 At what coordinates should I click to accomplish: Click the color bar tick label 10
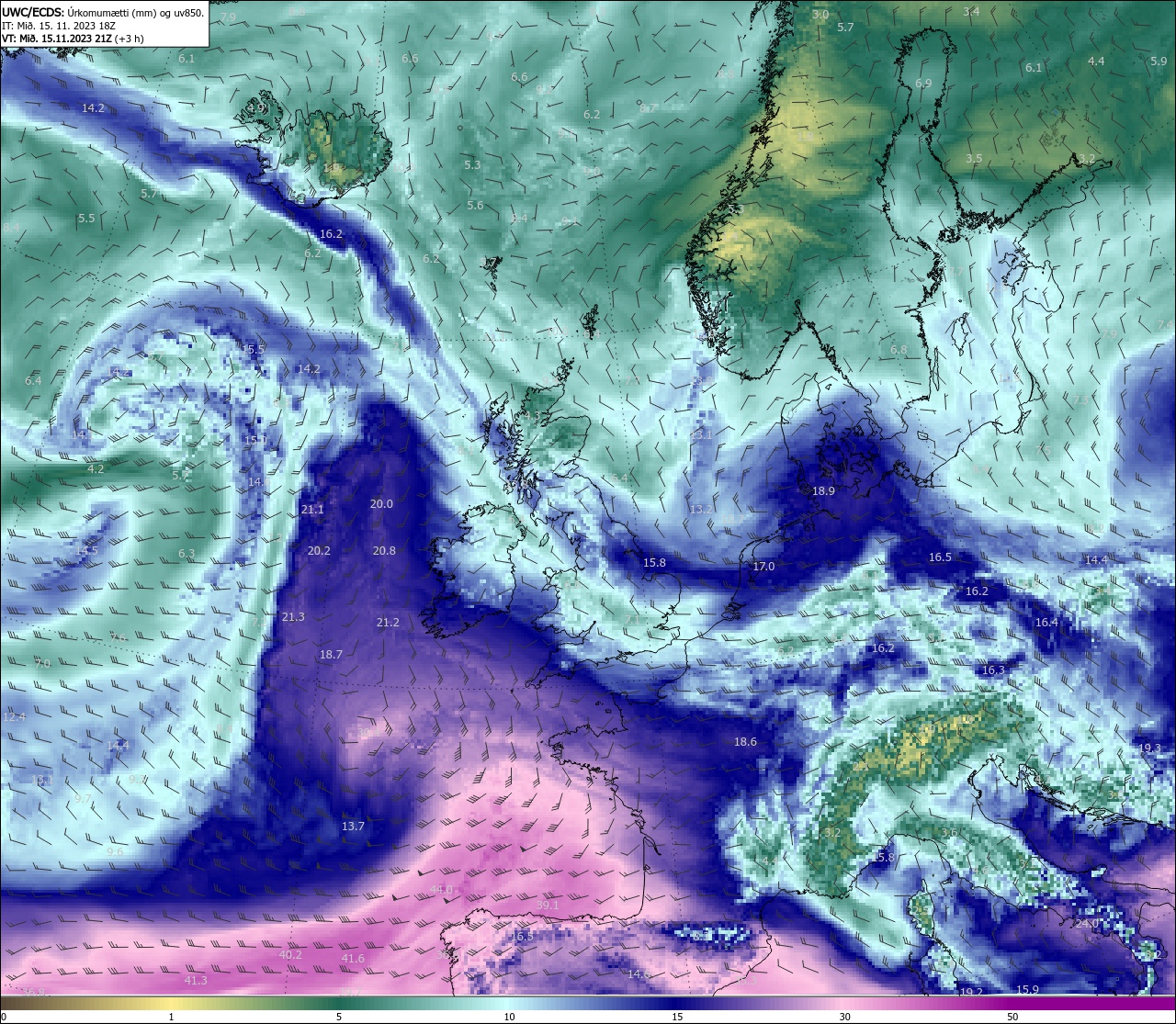pyautogui.click(x=509, y=1017)
